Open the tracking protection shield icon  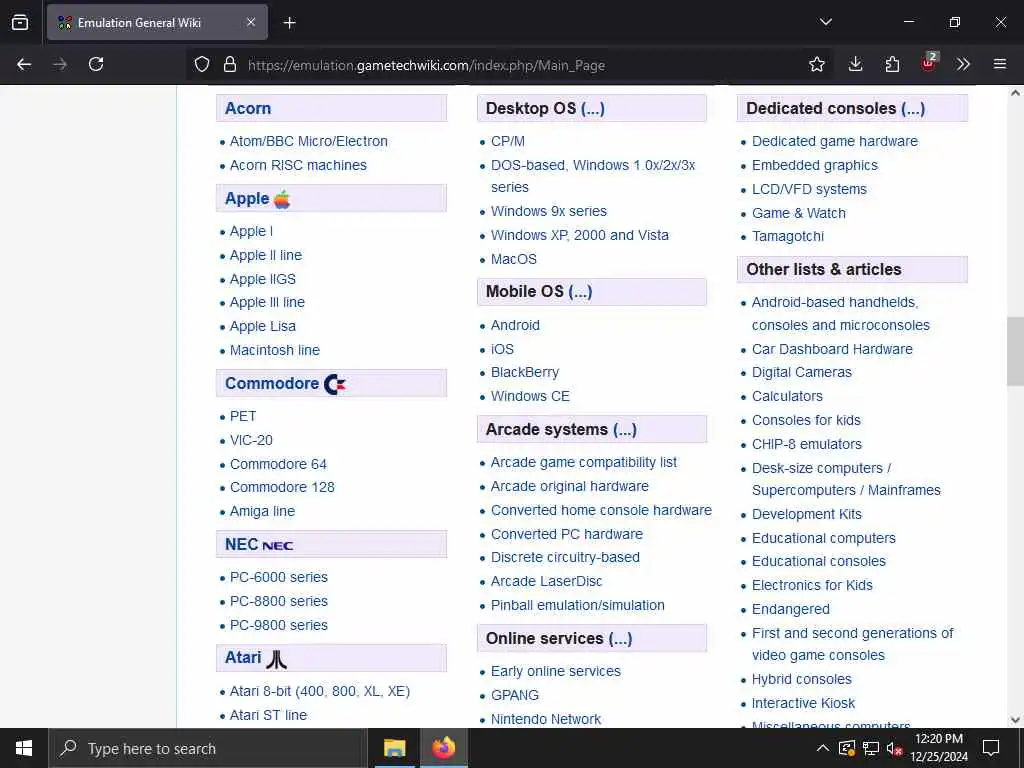click(x=202, y=64)
